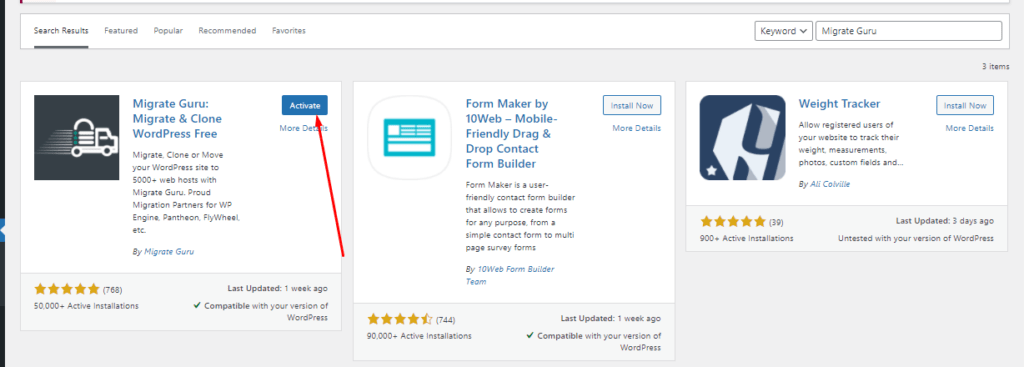Click the 50,000+ Active Installations text

click(86, 306)
